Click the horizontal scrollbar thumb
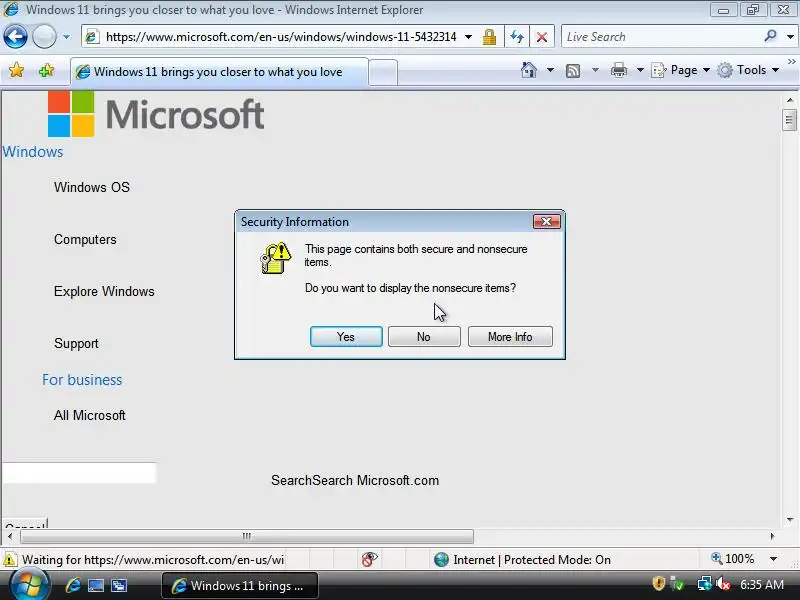Screen dimensions: 800x600 click(x=247, y=536)
